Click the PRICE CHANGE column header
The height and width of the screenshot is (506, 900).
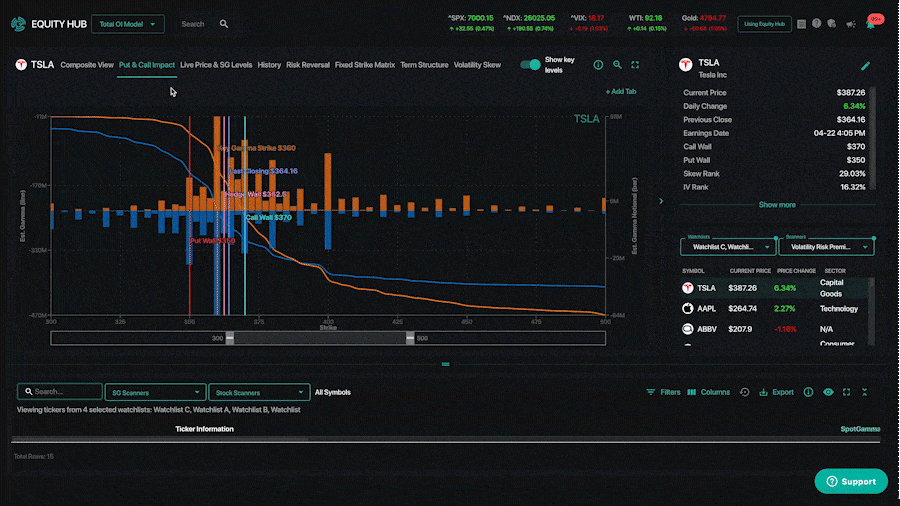click(x=796, y=271)
